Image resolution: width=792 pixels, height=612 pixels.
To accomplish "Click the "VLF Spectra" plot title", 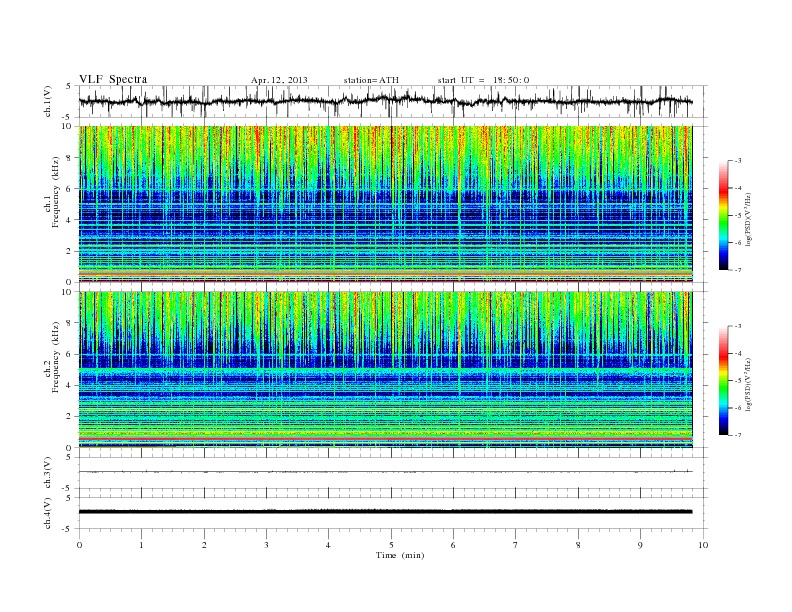I will point(113,79).
